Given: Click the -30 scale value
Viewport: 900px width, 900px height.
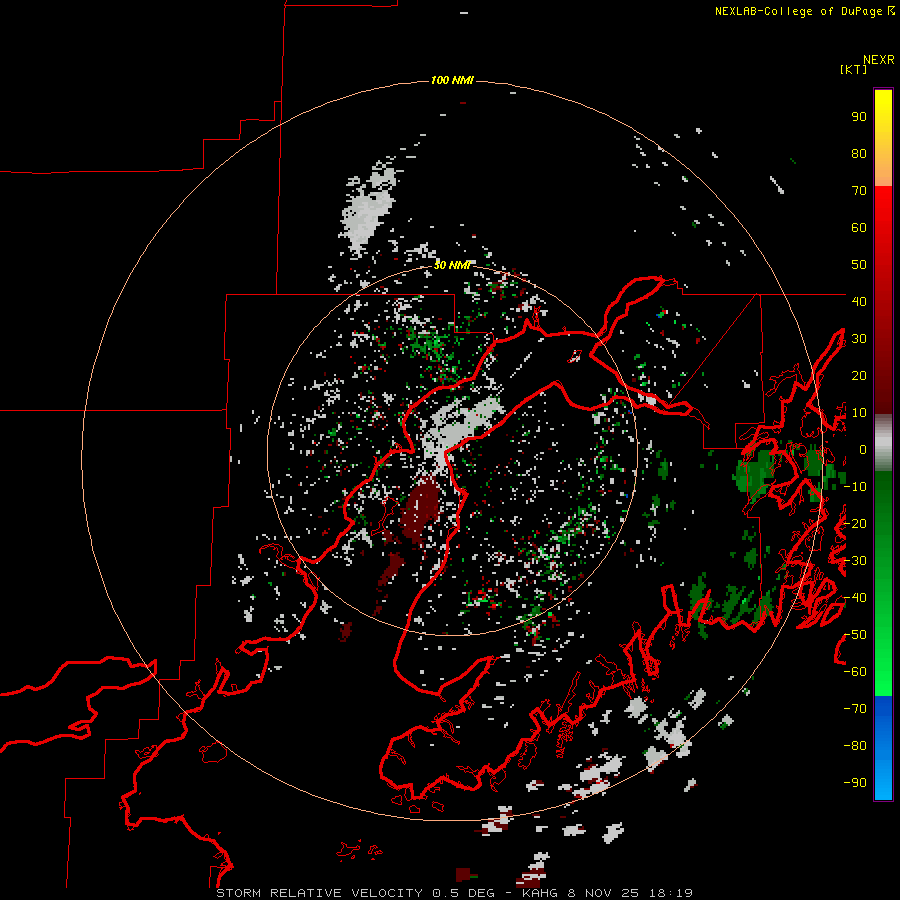Looking at the screenshot, I should (855, 561).
